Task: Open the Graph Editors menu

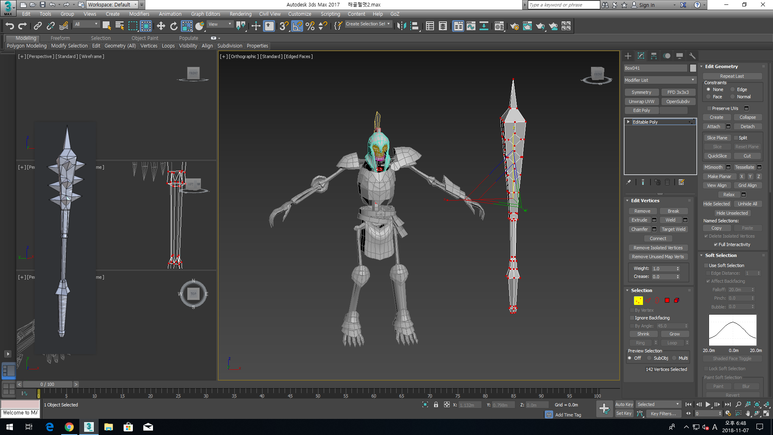Action: pos(205,14)
